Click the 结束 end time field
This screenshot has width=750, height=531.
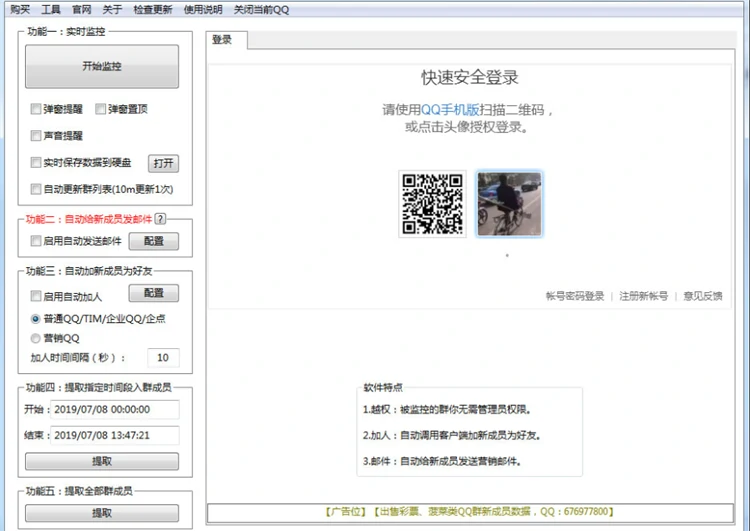click(x=115, y=435)
